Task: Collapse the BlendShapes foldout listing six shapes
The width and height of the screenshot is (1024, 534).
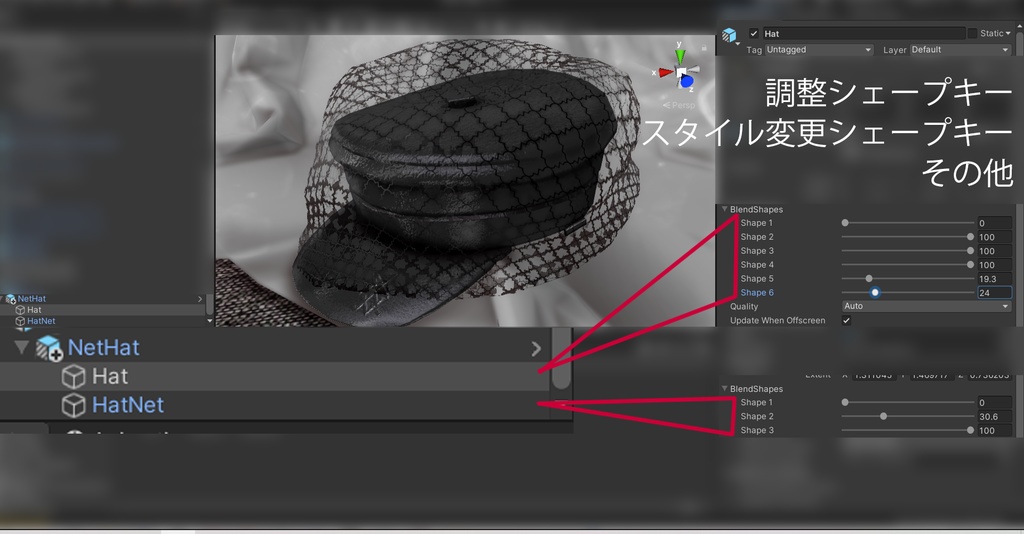Action: (725, 209)
